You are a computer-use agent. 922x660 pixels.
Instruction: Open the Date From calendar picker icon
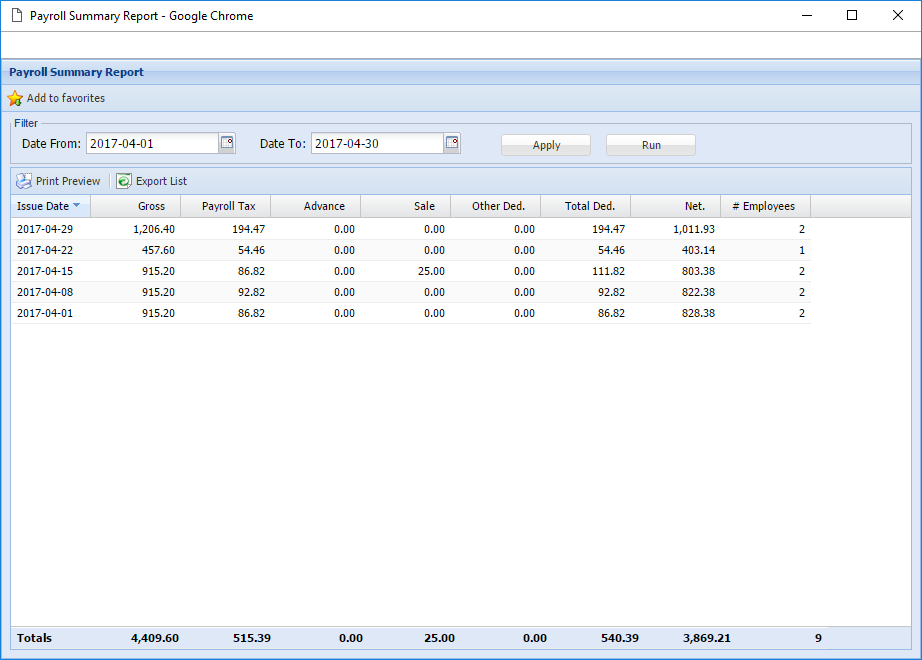pyautogui.click(x=227, y=142)
